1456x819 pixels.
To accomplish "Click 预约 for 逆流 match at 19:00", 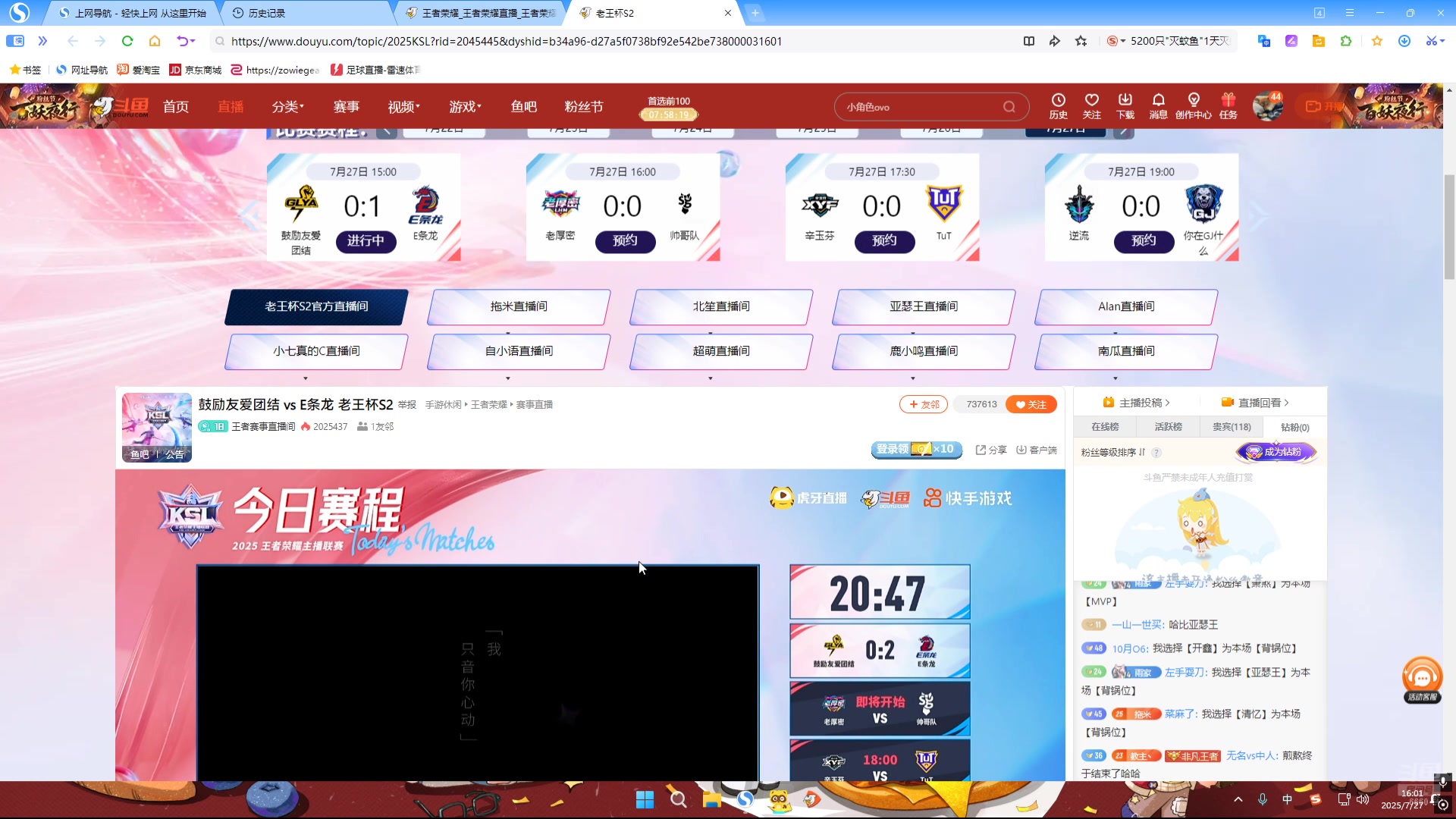I will [x=1144, y=241].
